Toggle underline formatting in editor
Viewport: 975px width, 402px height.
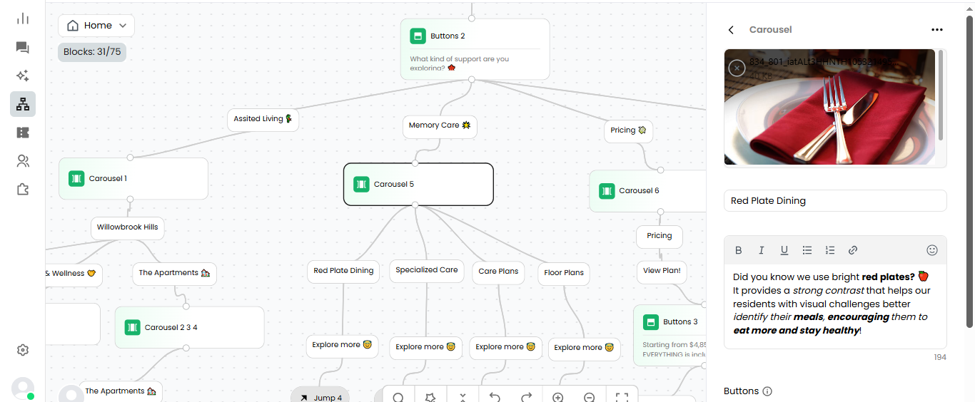click(784, 250)
